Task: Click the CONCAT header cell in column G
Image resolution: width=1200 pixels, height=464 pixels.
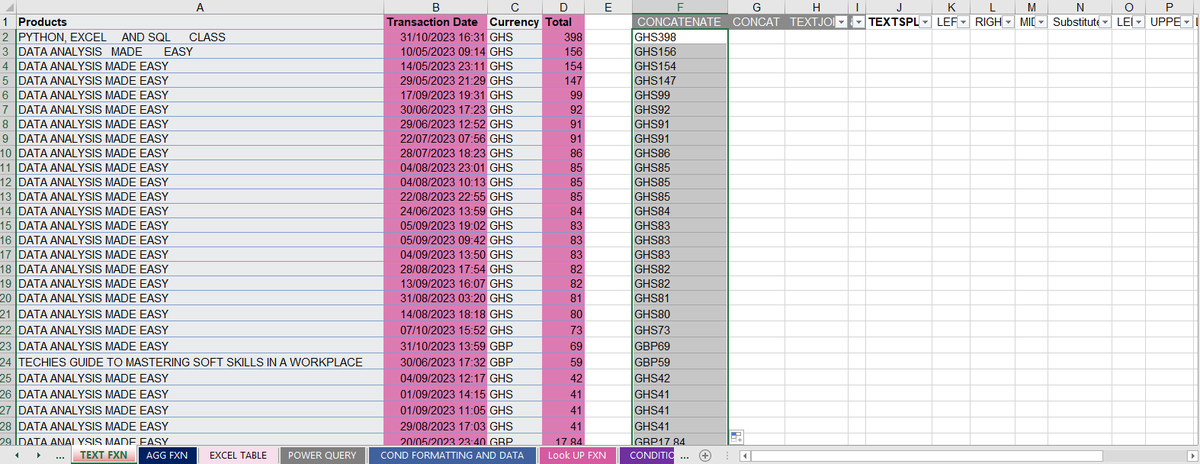Action: click(x=756, y=22)
